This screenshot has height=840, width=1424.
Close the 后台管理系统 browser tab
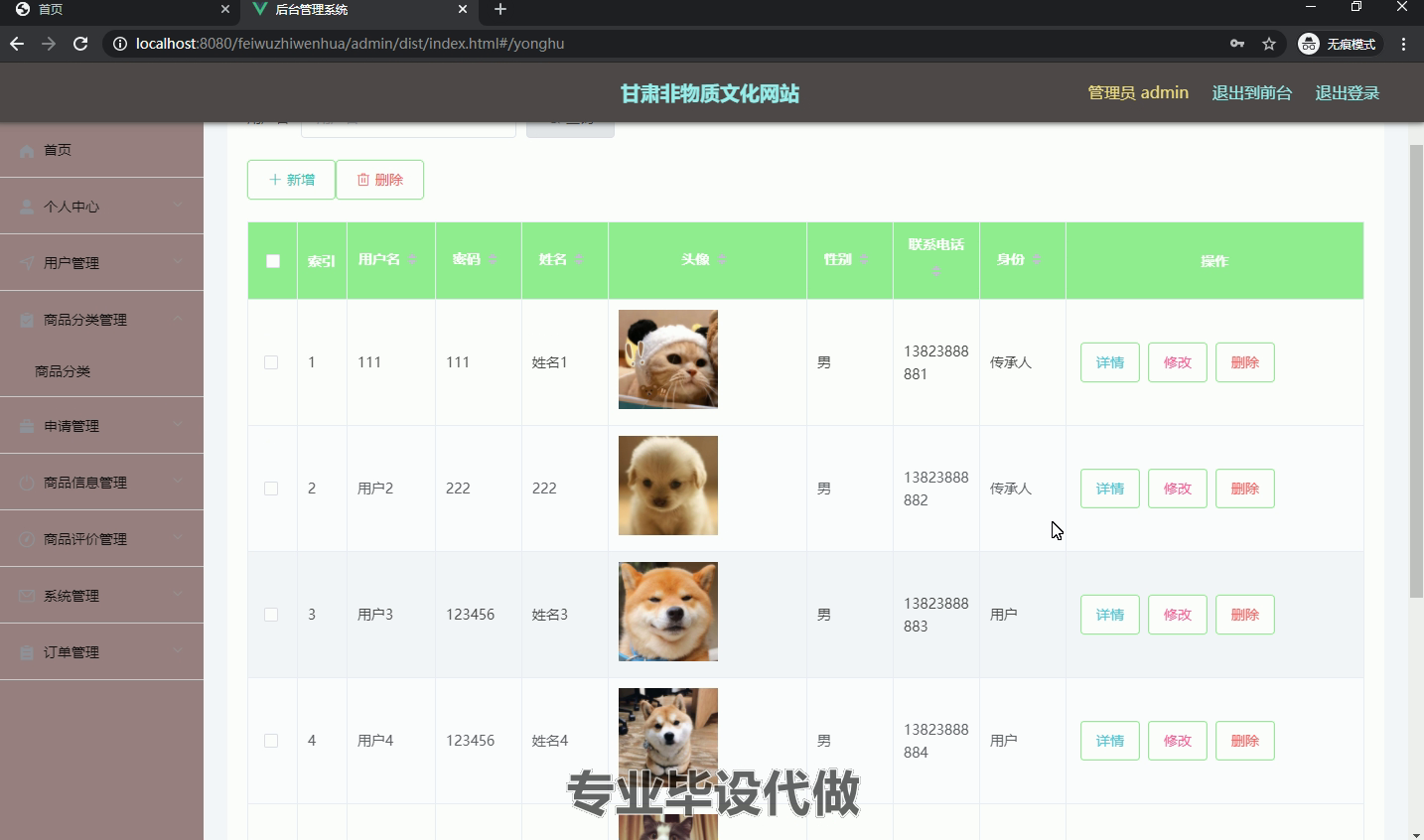pos(463,9)
